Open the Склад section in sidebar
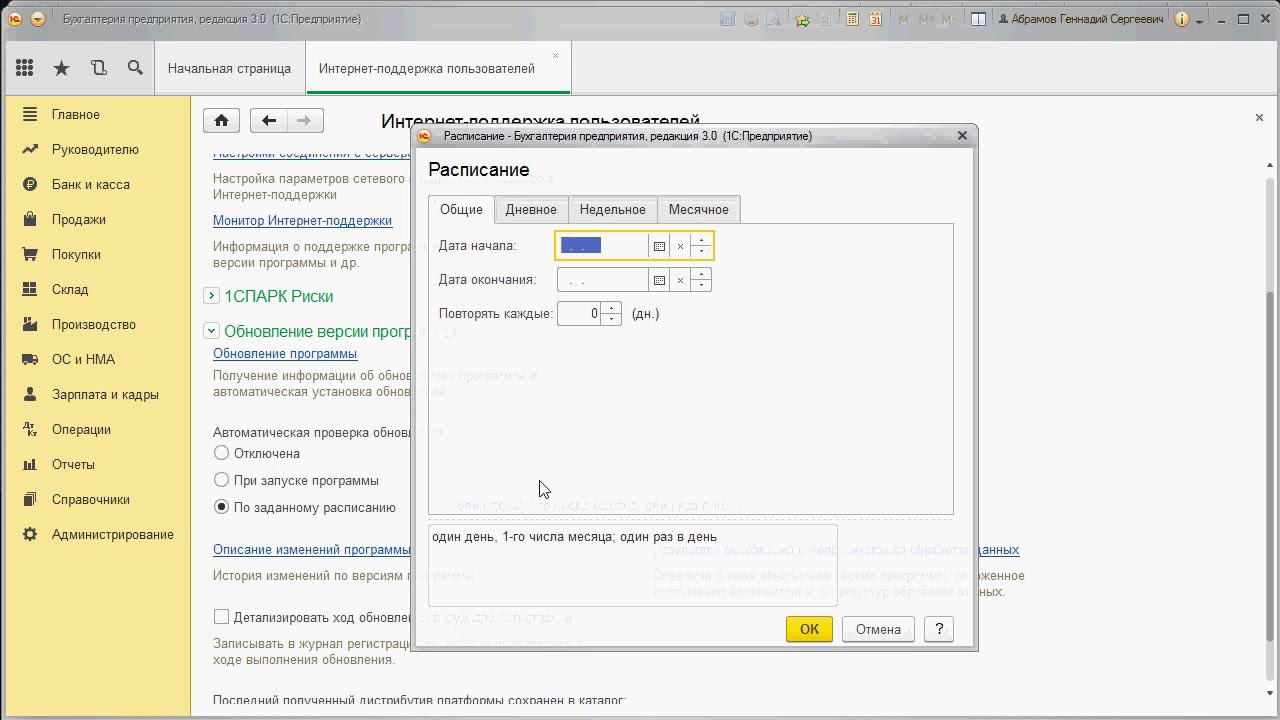The height and width of the screenshot is (720, 1280). [98, 289]
